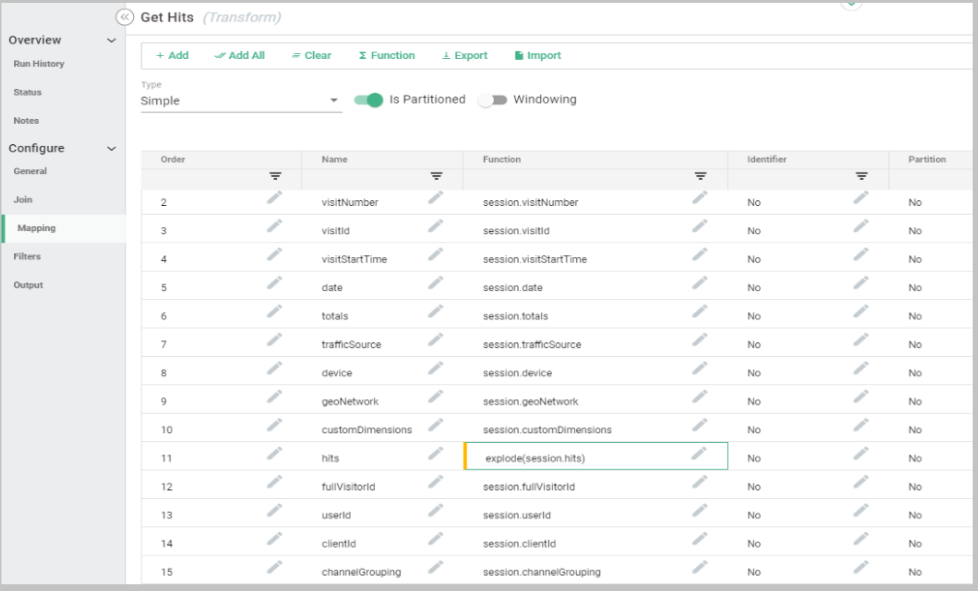Select the session.customDimensions function cell
This screenshot has width=978, height=591.
click(x=547, y=430)
